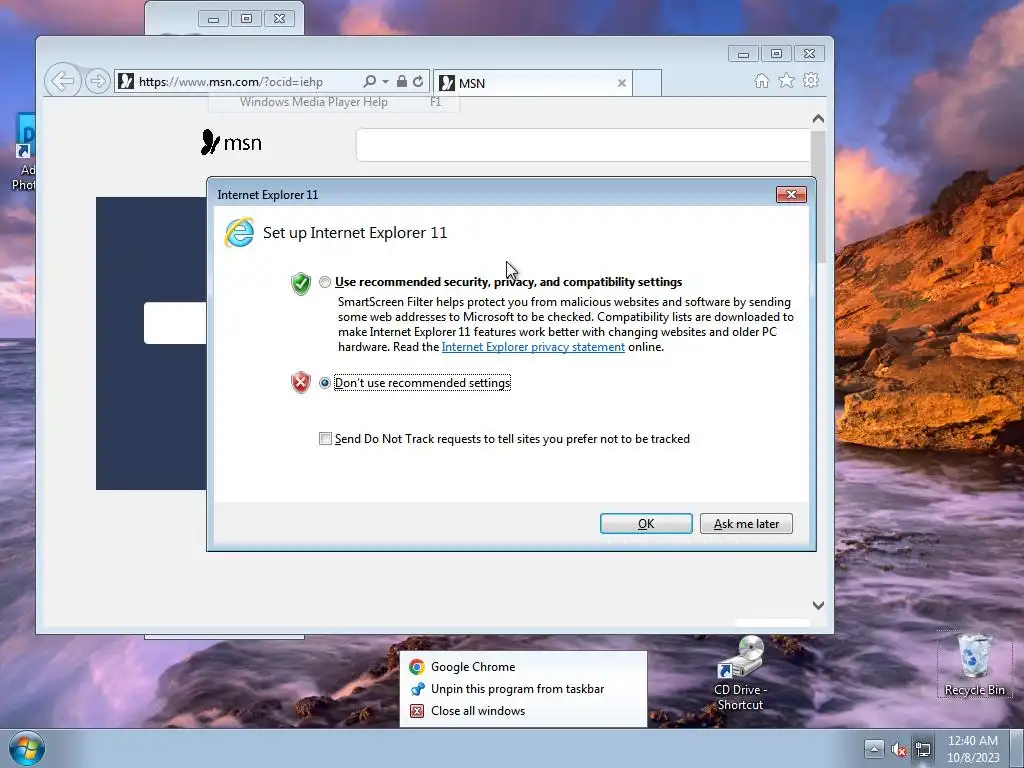Choose Close all windows in jump list
1024x768 pixels.
coord(522,711)
